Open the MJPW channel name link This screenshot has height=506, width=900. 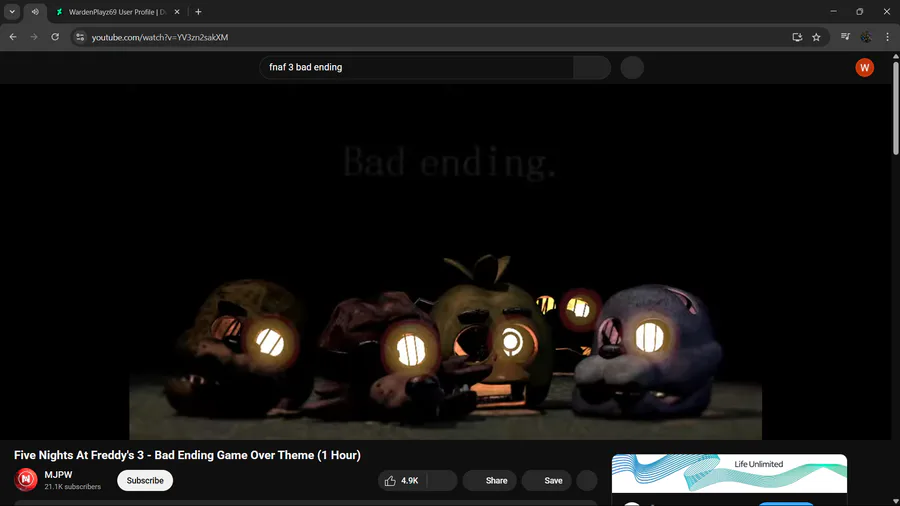tap(59, 474)
